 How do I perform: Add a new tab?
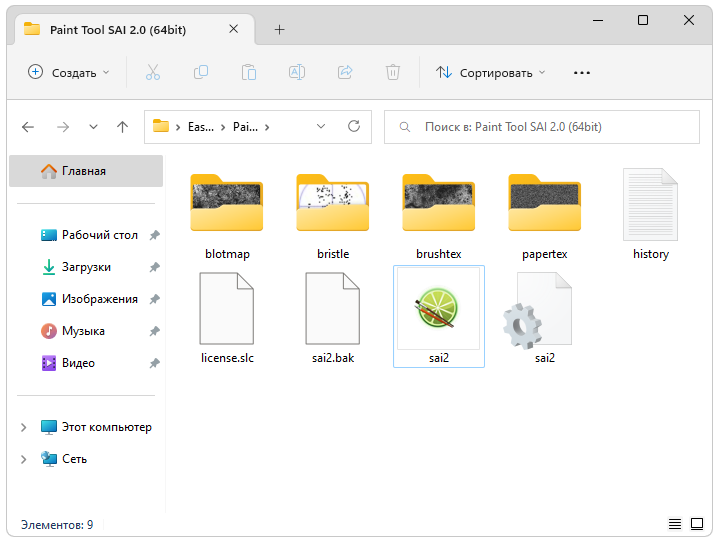point(279,29)
